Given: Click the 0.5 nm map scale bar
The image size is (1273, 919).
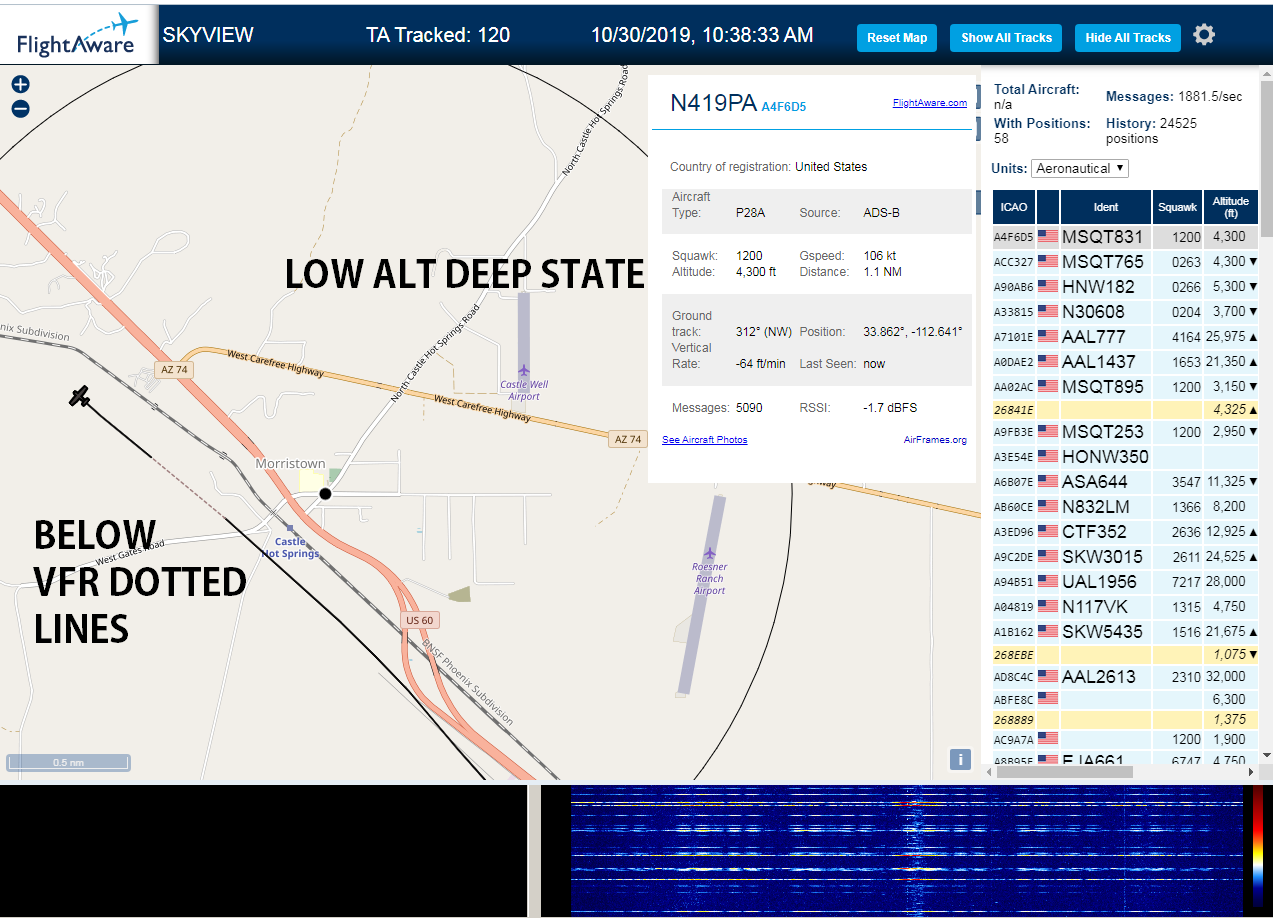Looking at the screenshot, I should (x=68, y=762).
